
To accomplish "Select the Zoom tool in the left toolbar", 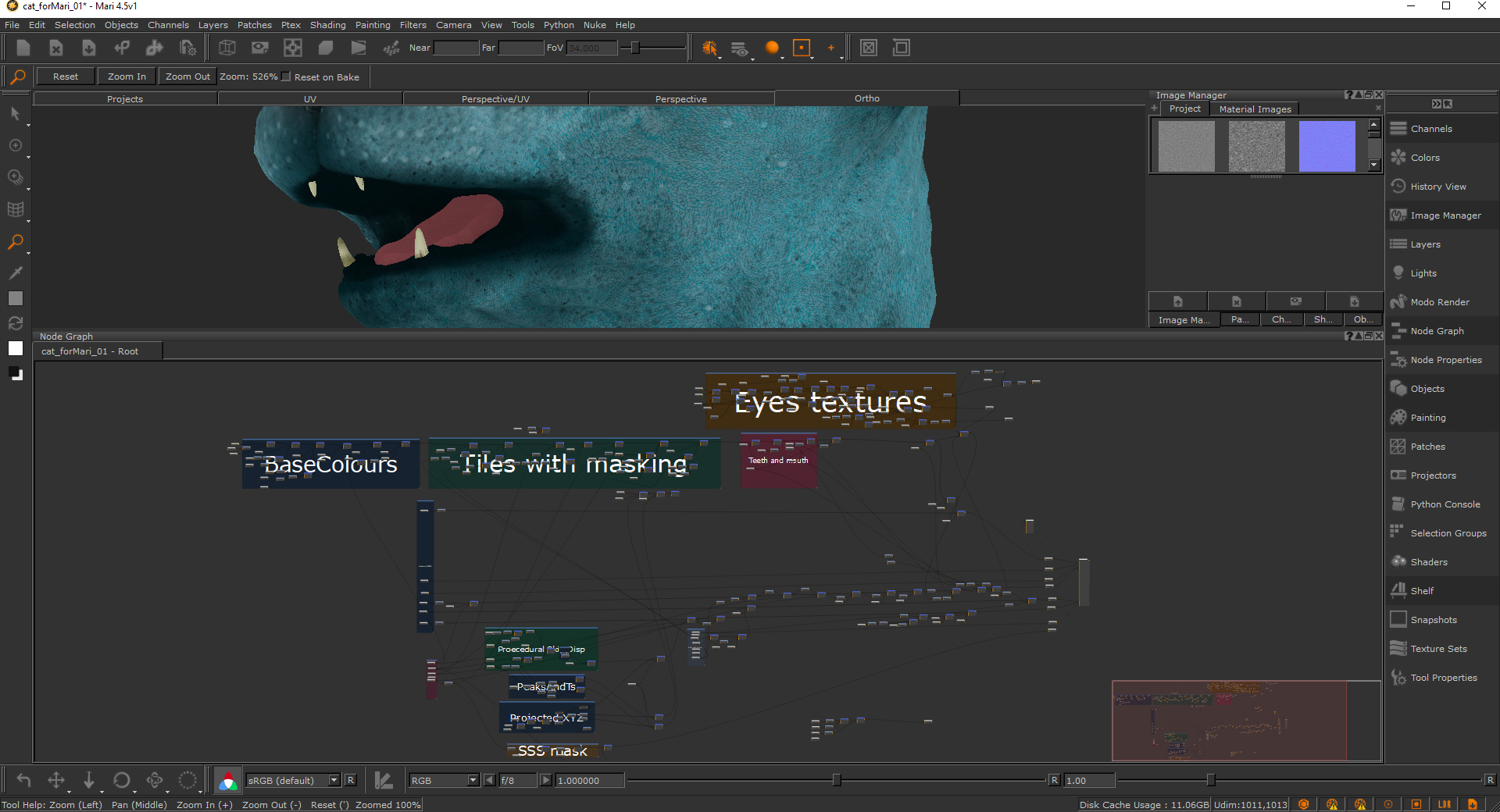I will click(15, 242).
